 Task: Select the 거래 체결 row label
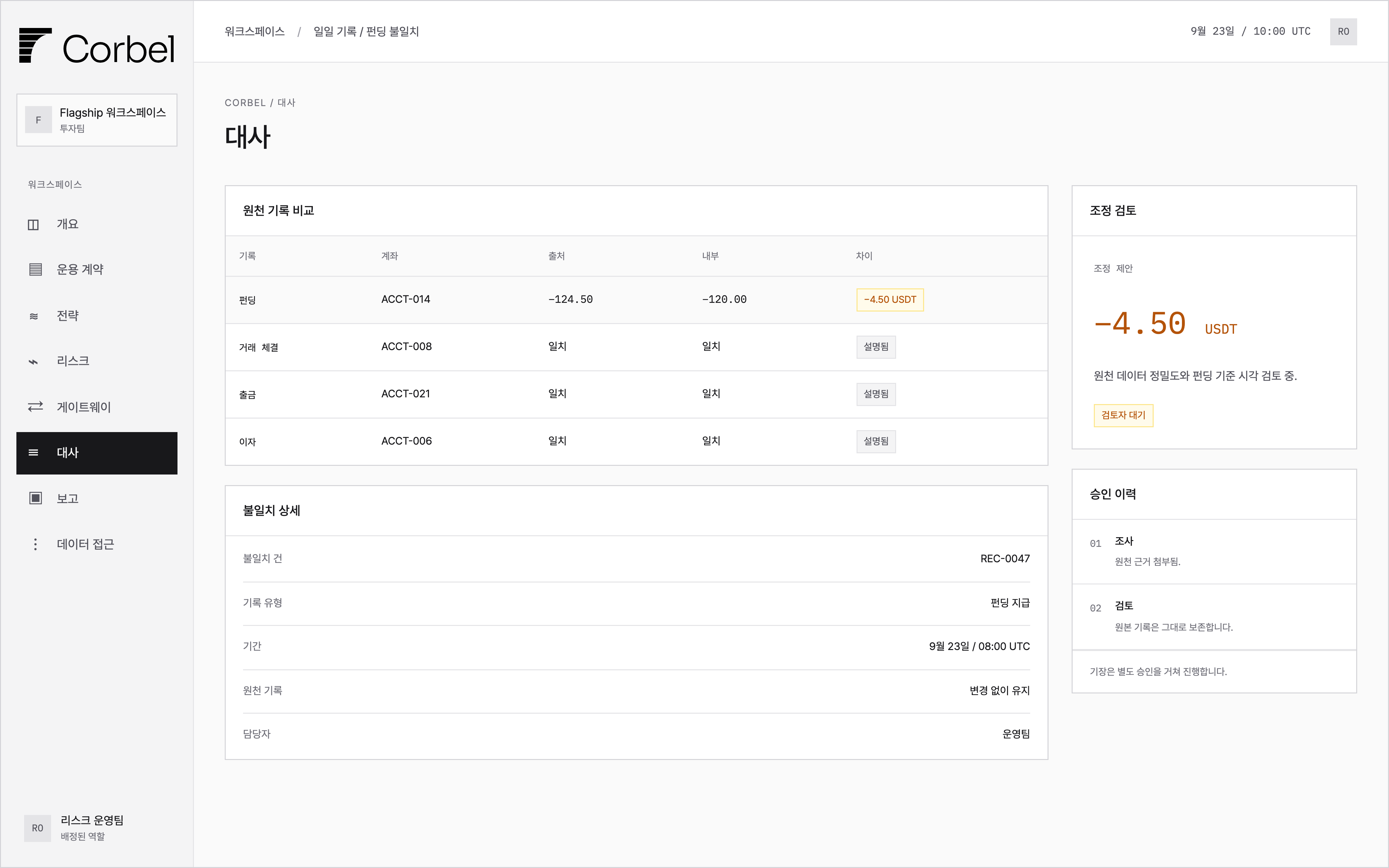tap(259, 347)
